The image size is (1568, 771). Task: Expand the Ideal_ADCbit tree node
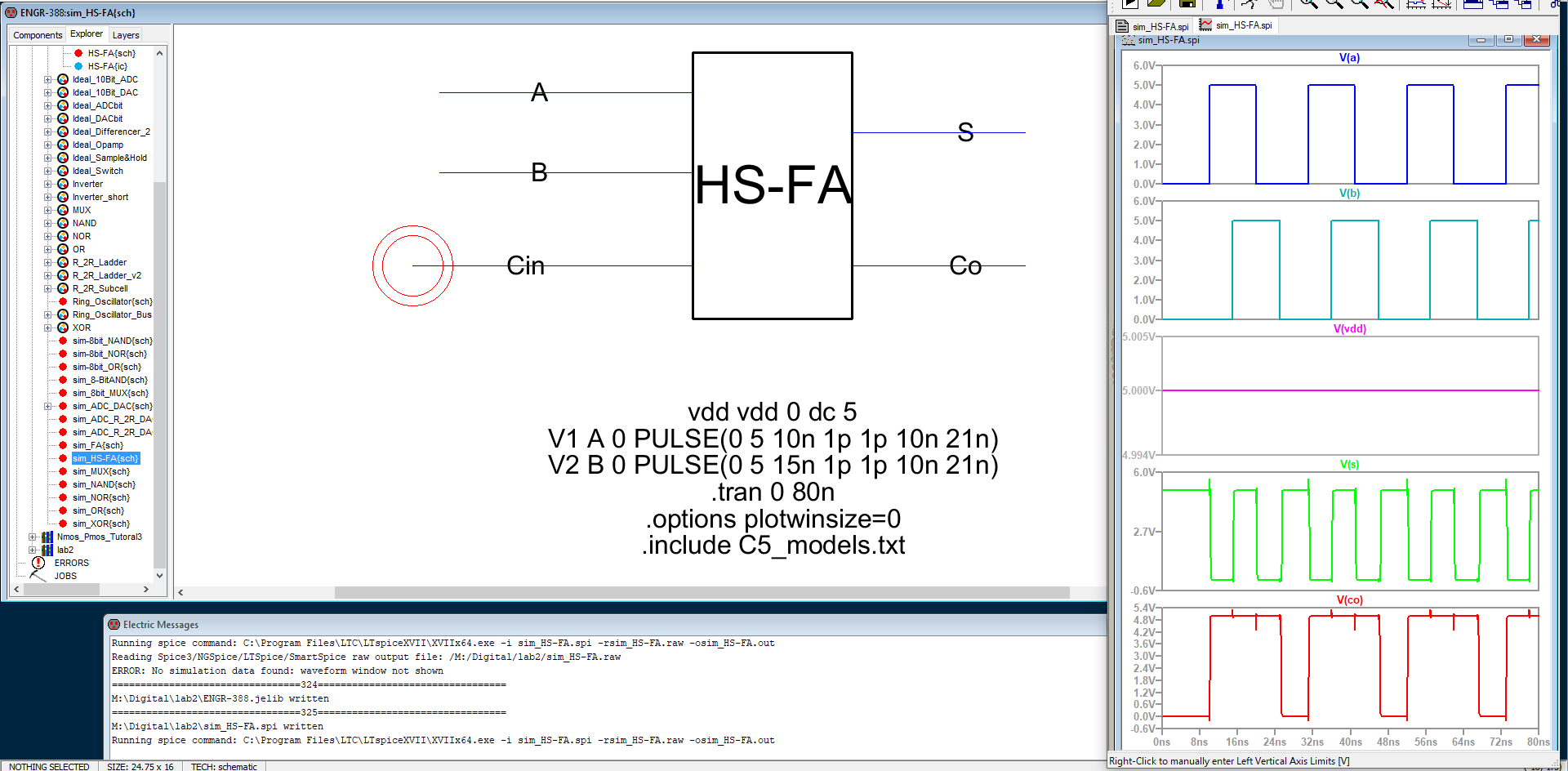click(x=47, y=105)
